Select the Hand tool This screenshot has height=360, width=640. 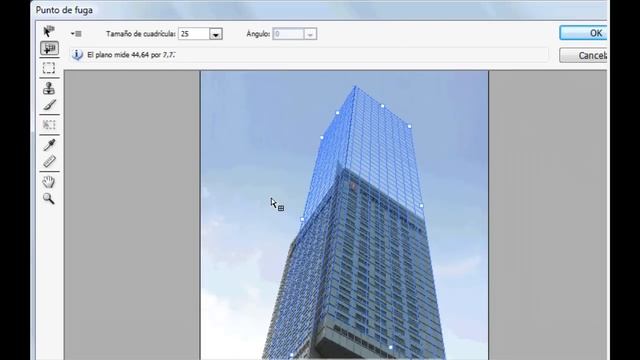coord(49,182)
